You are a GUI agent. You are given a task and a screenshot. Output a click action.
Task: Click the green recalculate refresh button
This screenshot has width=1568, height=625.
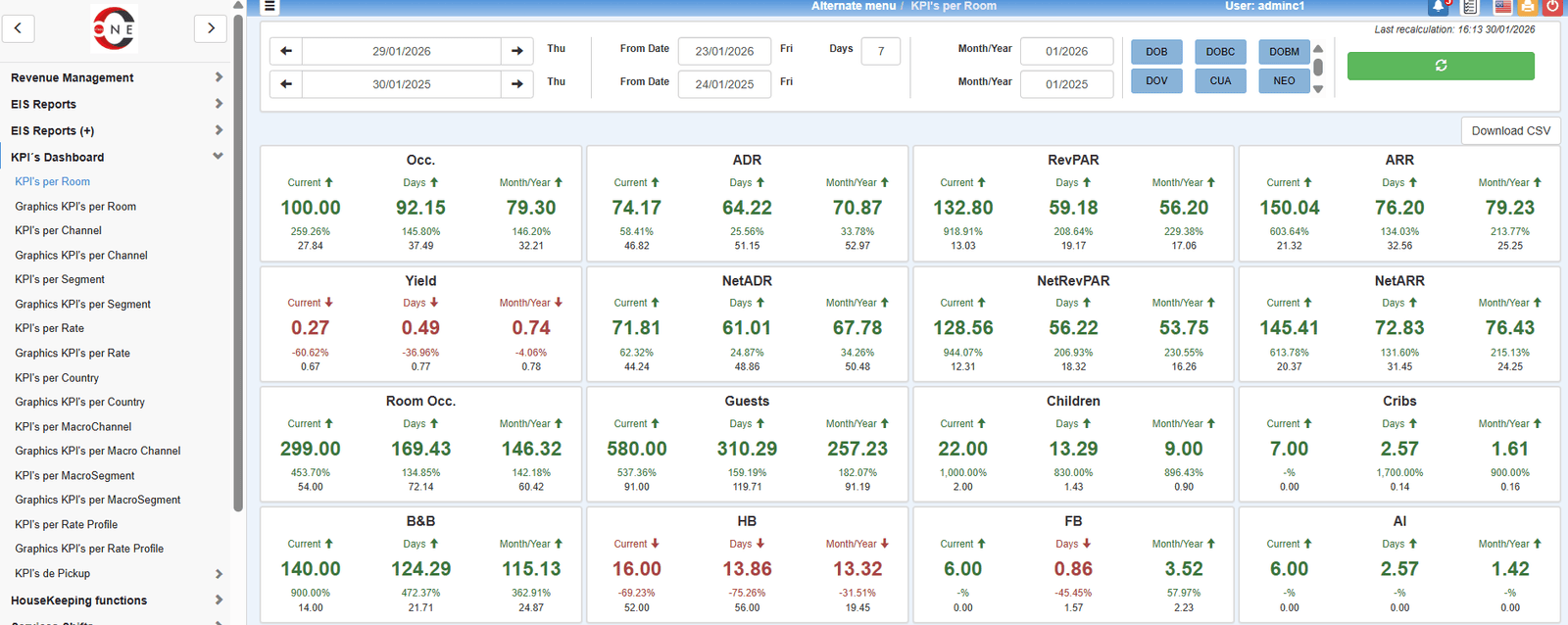point(1441,66)
